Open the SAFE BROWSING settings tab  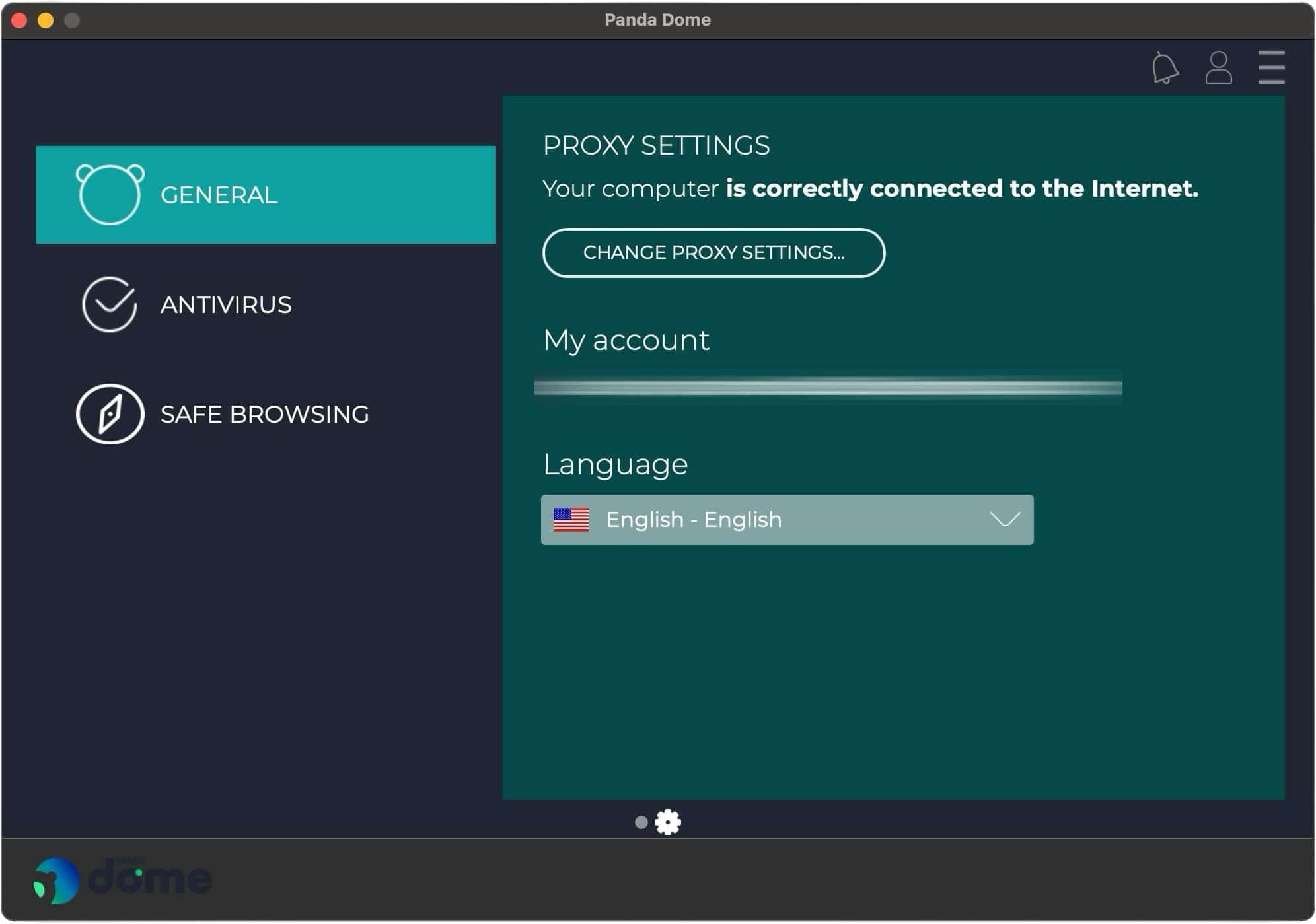coord(266,414)
